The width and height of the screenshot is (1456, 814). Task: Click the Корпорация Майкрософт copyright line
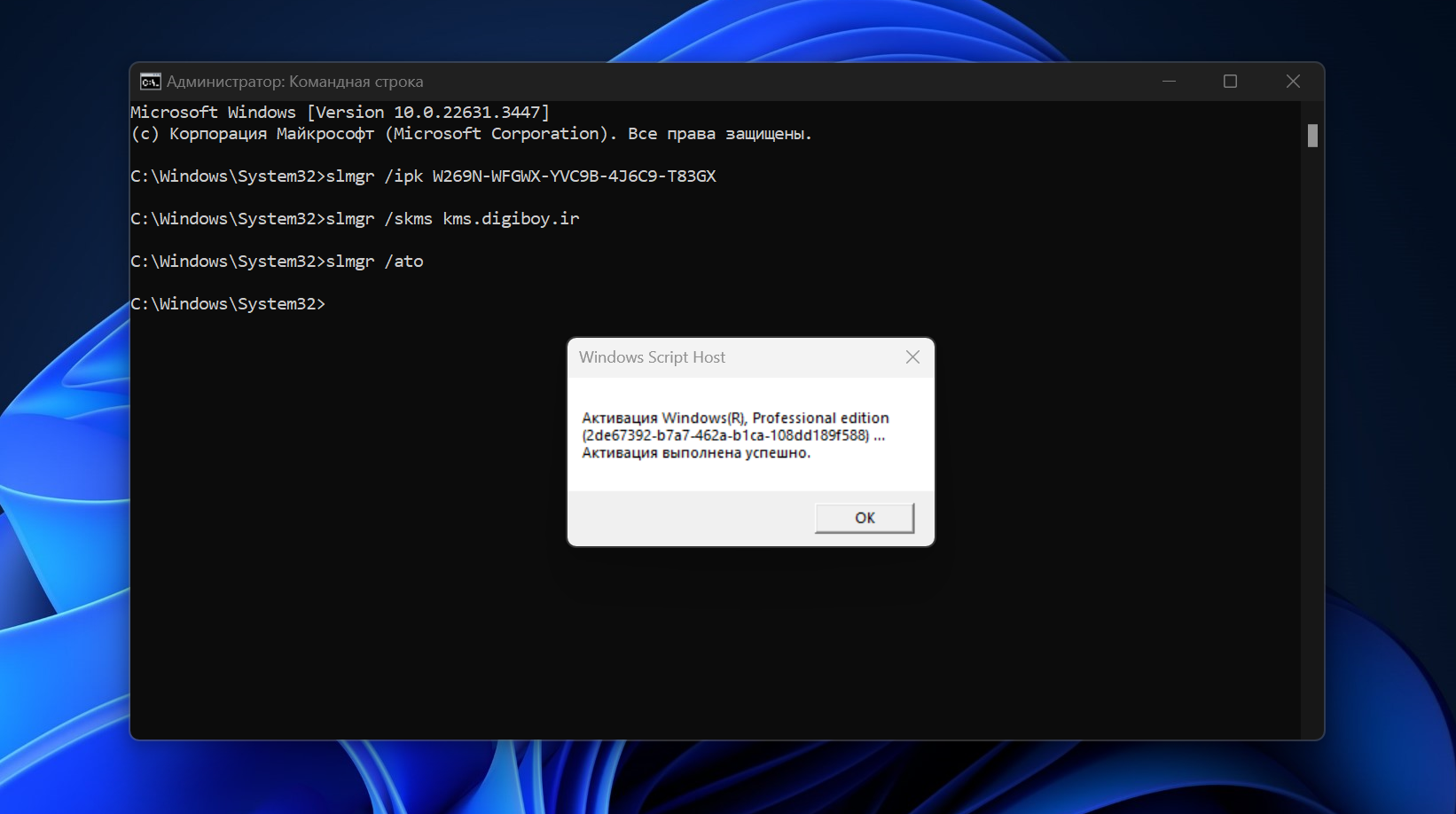tap(471, 134)
